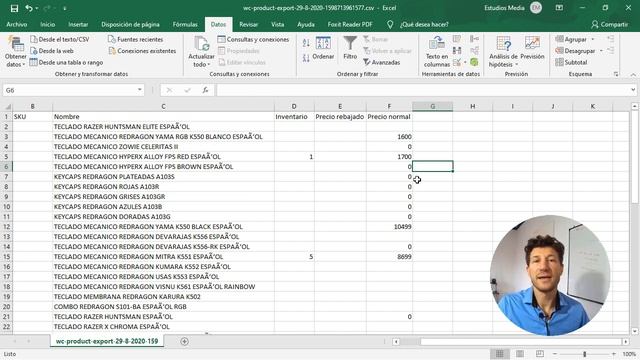The image size is (640, 360).
Task: Click the vertical scrollbar down arrow
Action: [x=634, y=331]
